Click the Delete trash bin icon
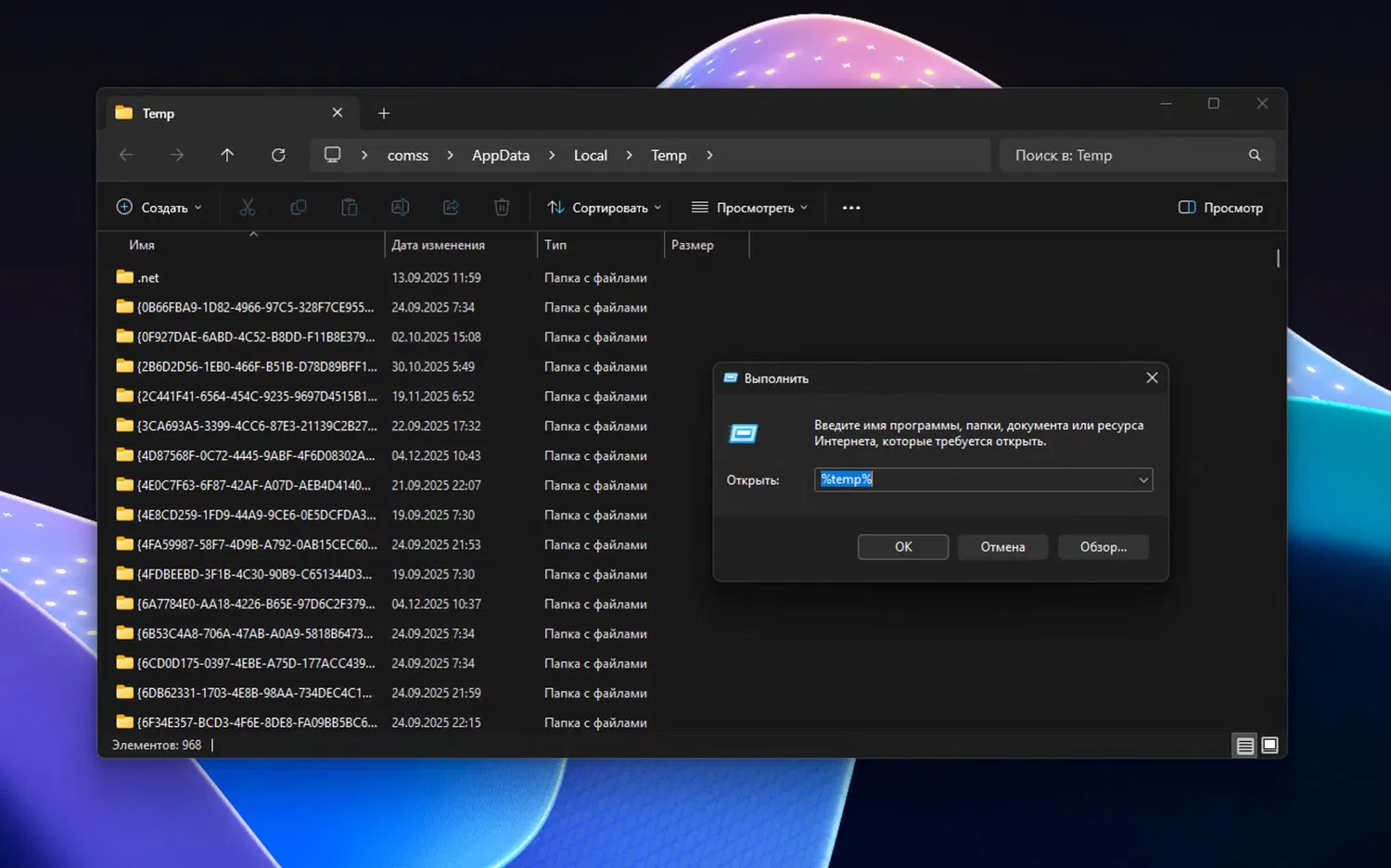This screenshot has width=1391, height=868. [502, 208]
